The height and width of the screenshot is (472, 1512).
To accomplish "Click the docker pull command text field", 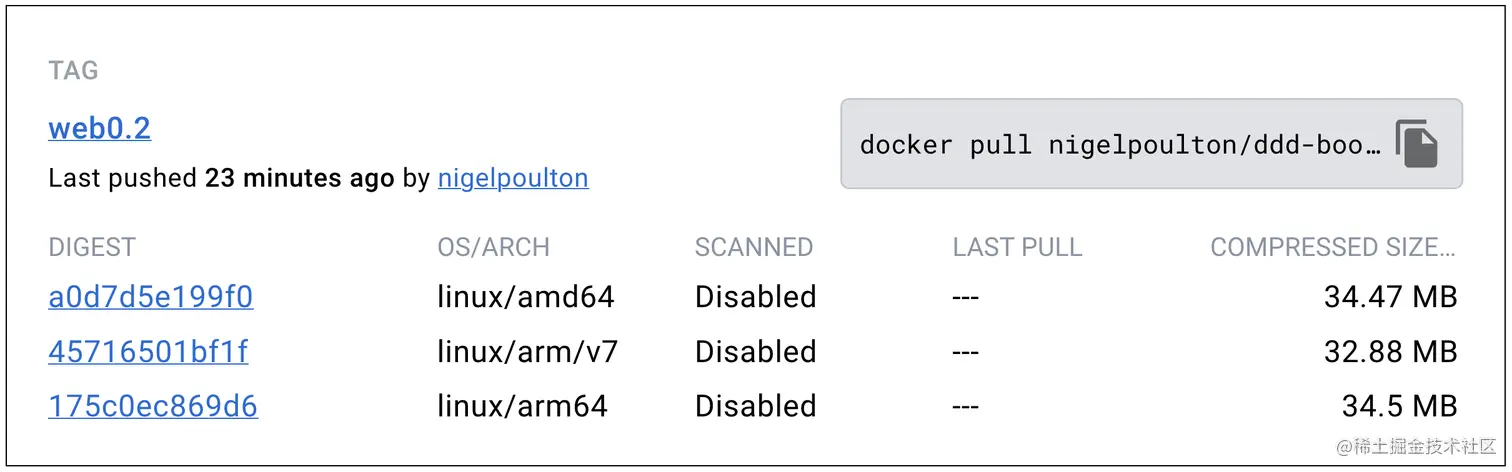I will 1120,145.
